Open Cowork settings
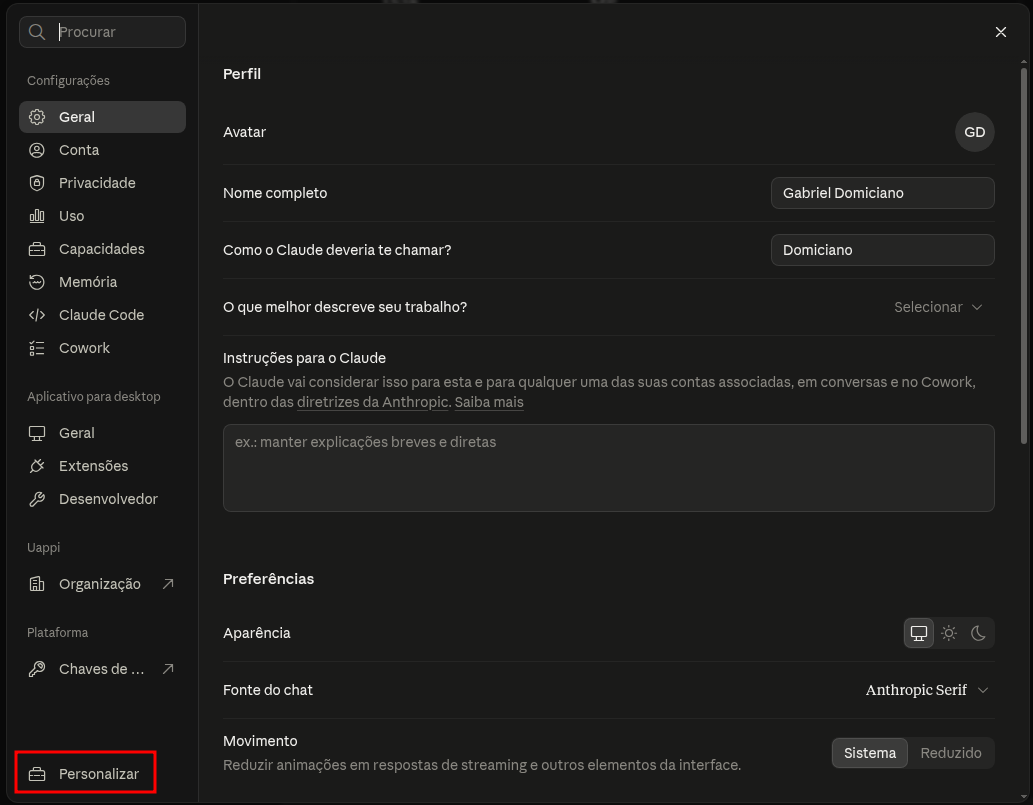The image size is (1033, 805). click(x=102, y=348)
